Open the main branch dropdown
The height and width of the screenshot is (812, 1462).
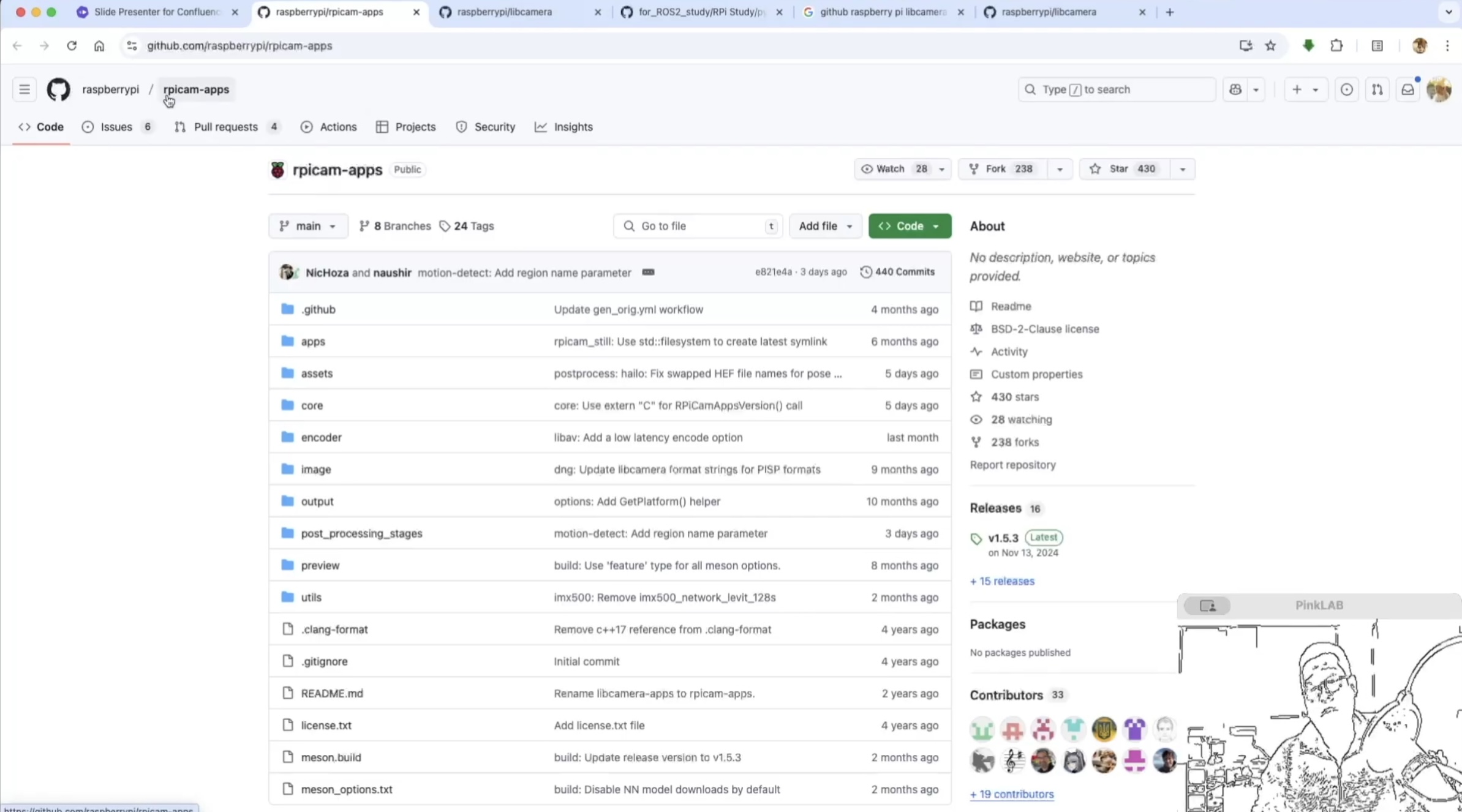coord(308,226)
